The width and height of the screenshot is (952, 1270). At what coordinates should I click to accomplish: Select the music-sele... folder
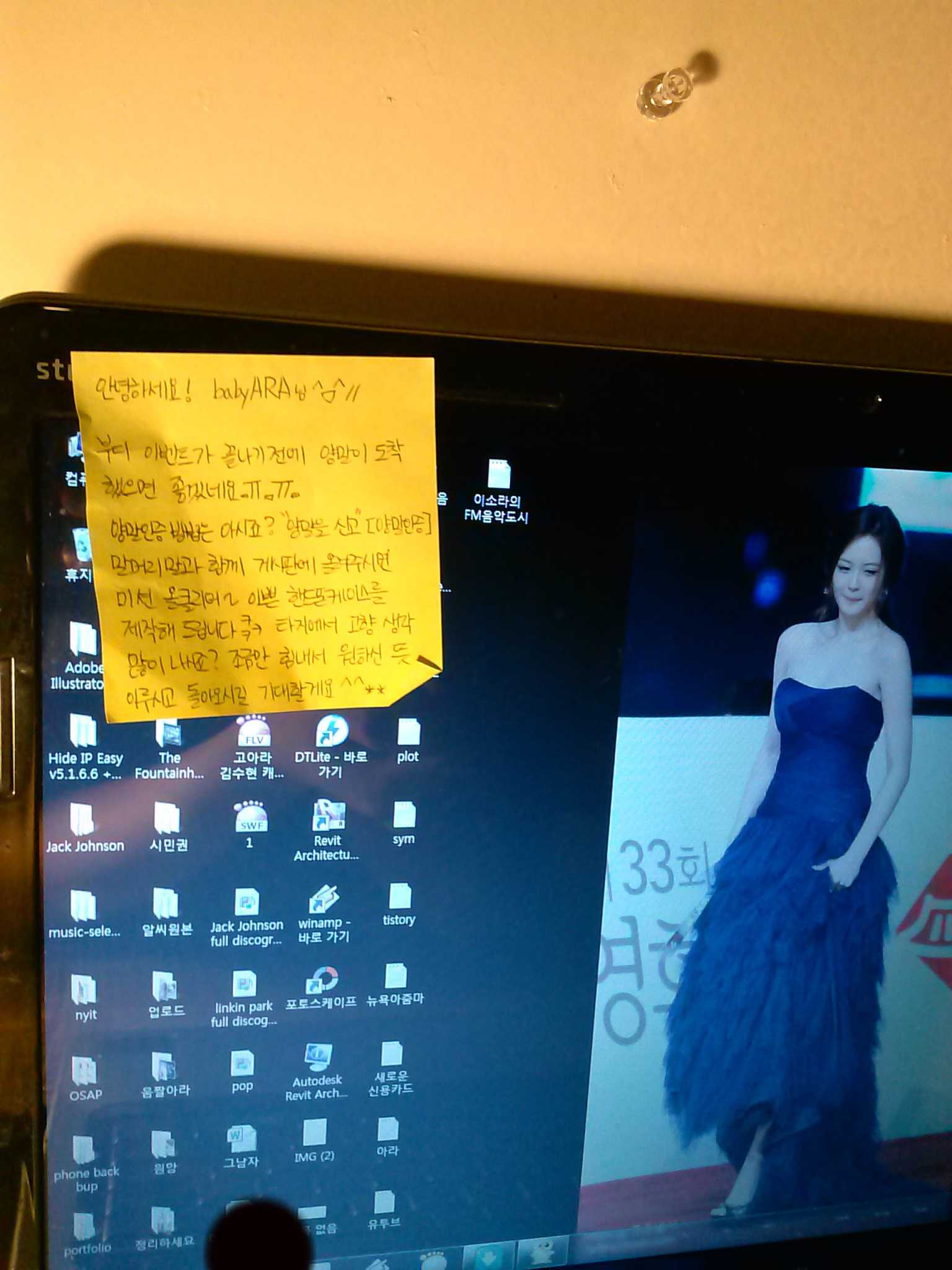click(84, 914)
